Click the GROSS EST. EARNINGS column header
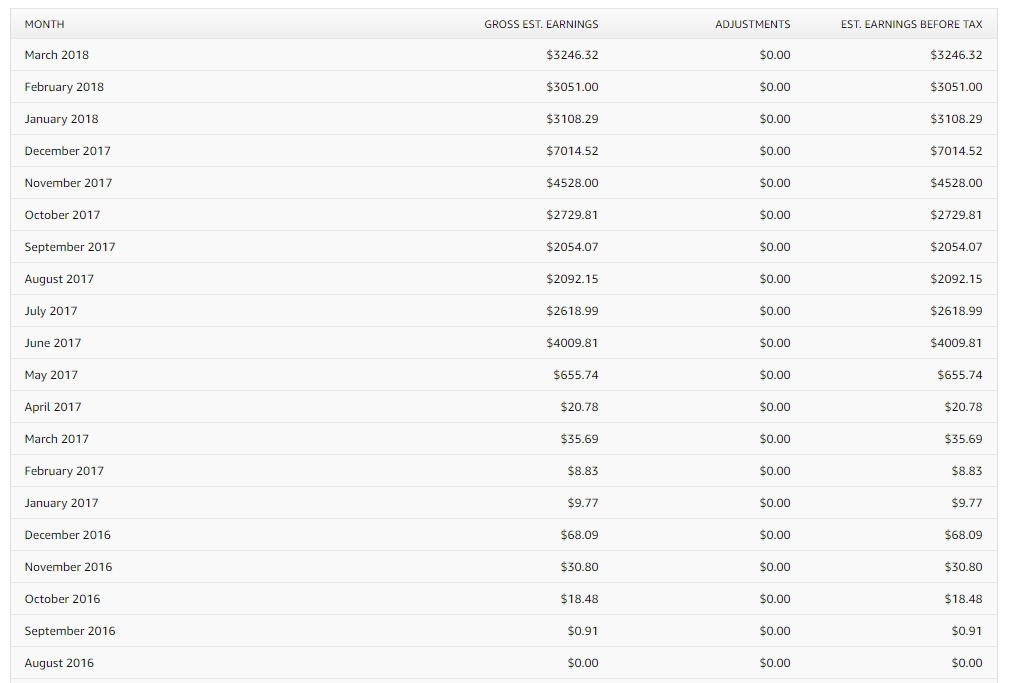Image resolution: width=1009 pixels, height=683 pixels. pyautogui.click(x=541, y=24)
